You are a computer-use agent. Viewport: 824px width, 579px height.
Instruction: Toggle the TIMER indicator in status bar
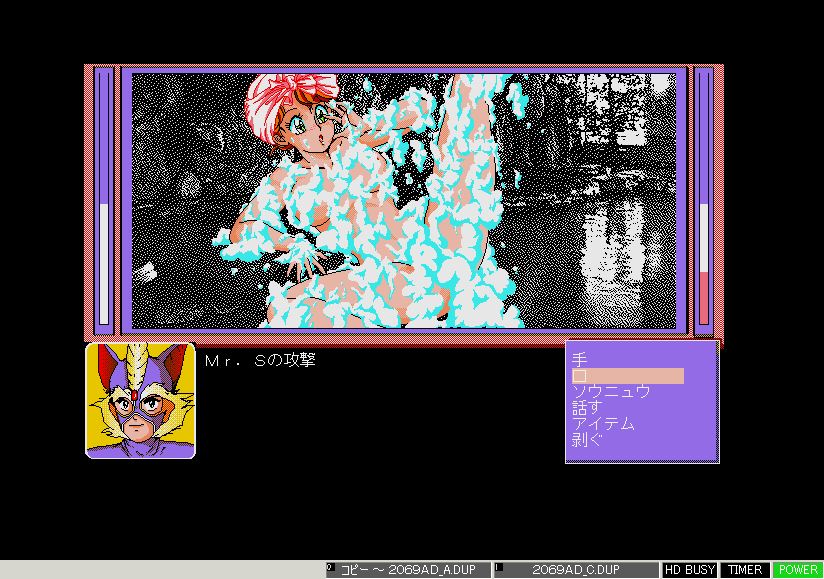(x=745, y=570)
